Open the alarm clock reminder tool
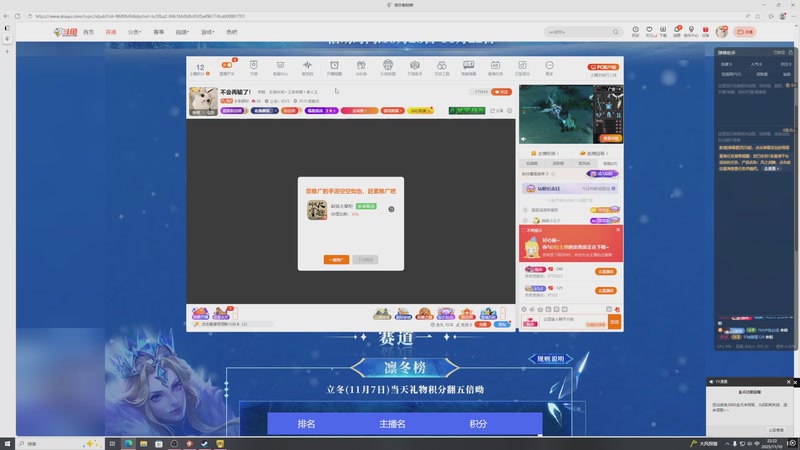Viewport: 800px width, 450px height. (334, 65)
